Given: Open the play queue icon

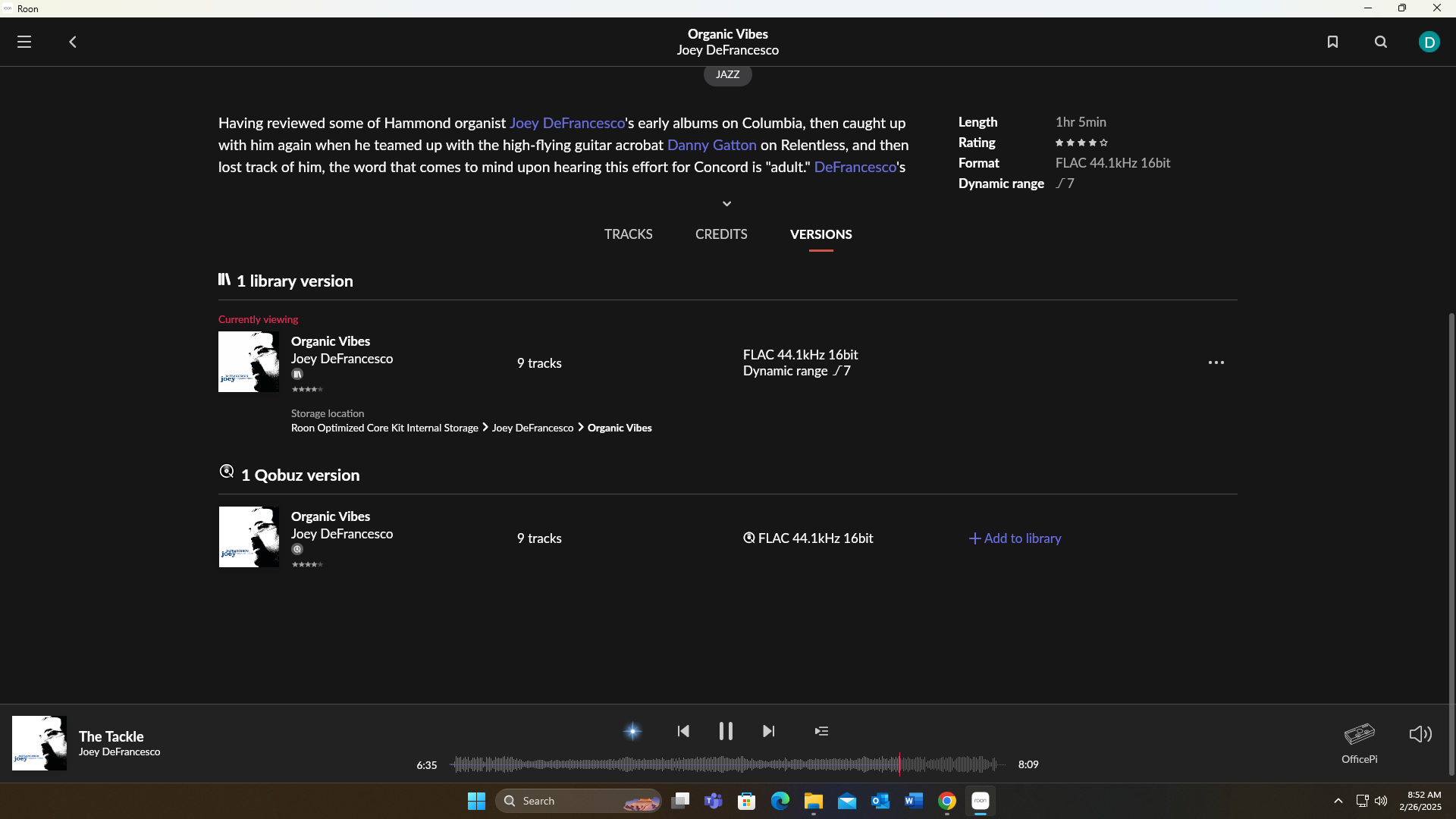Looking at the screenshot, I should (x=821, y=731).
